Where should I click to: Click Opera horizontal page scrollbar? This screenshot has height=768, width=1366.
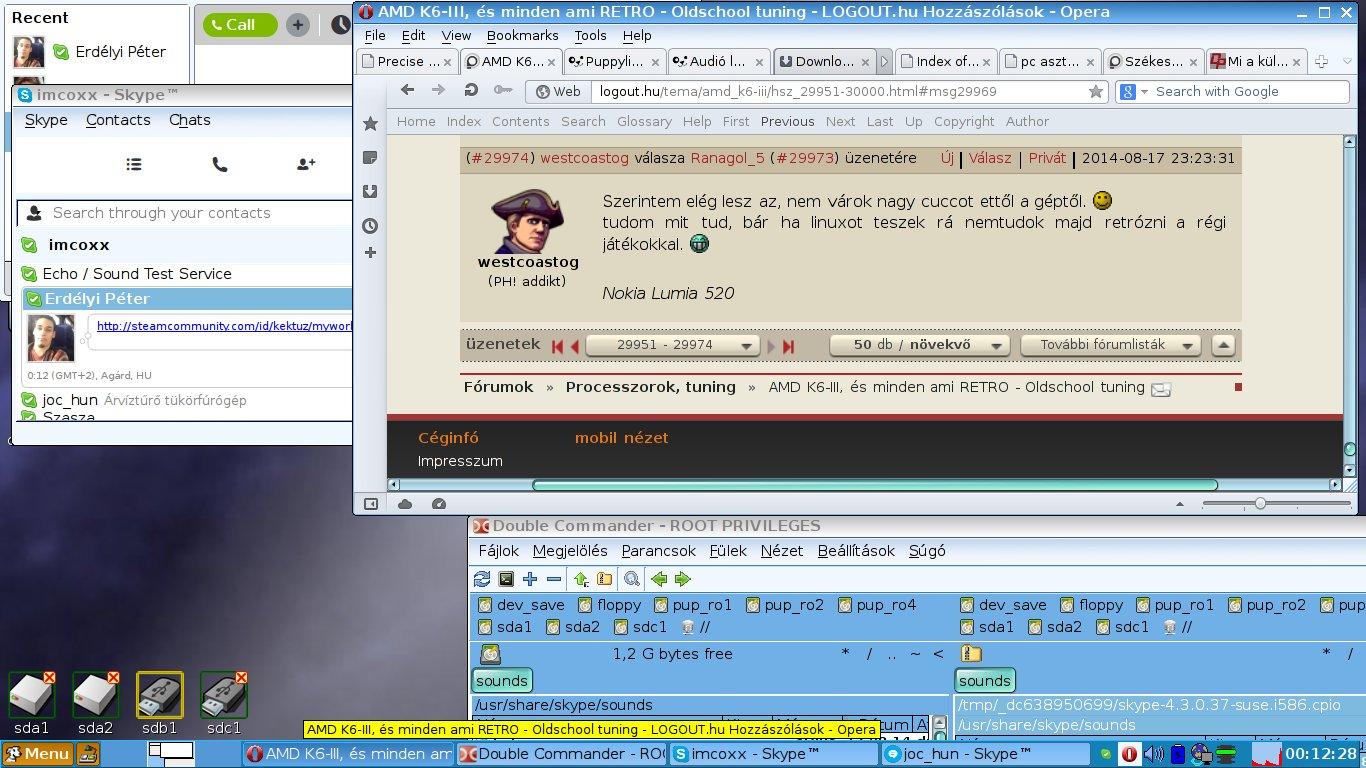point(875,486)
